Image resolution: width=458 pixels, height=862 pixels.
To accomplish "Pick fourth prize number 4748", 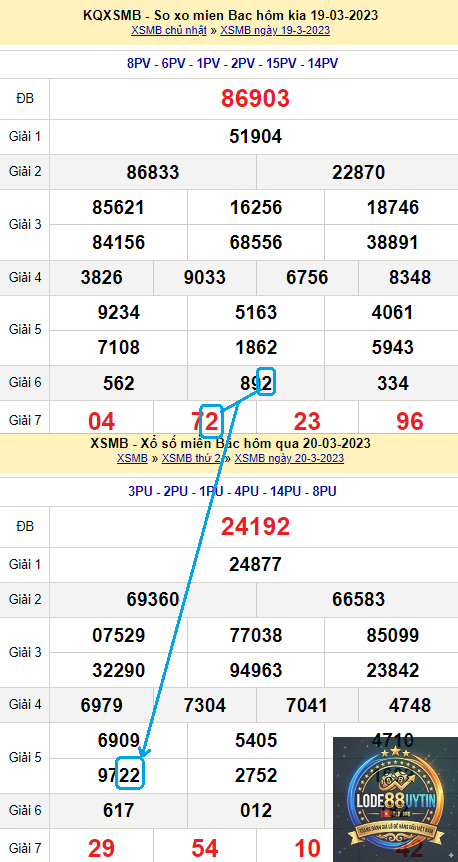I will click(410, 705).
